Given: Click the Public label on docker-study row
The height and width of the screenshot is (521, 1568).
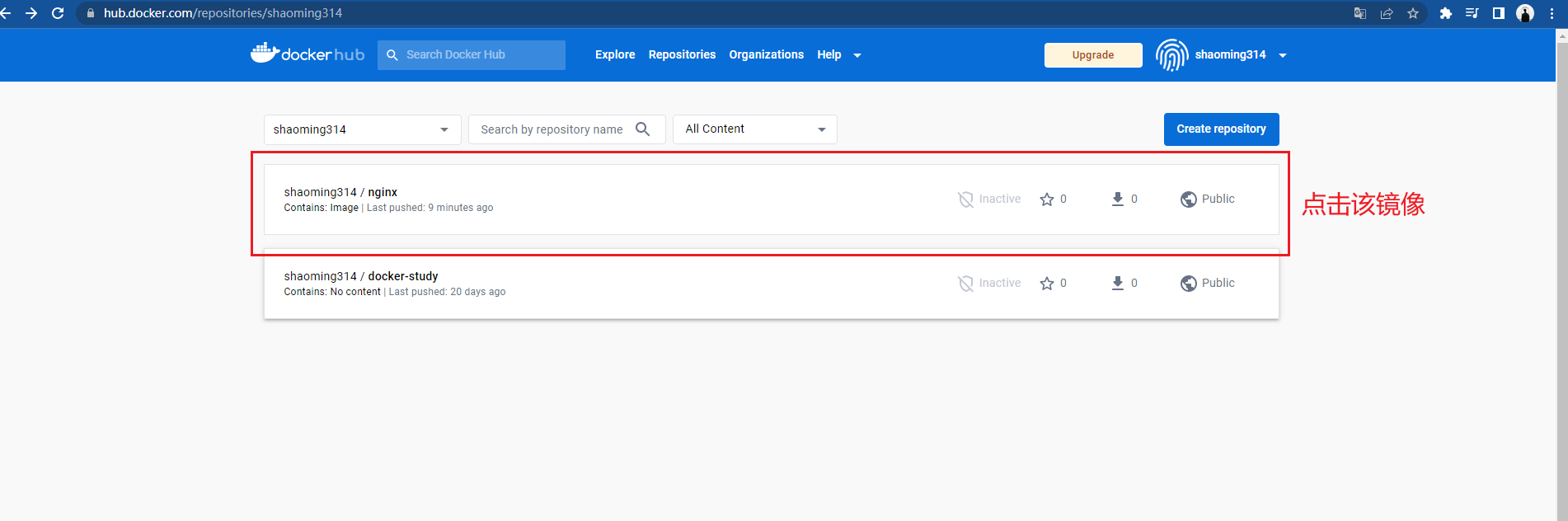Looking at the screenshot, I should 1218,283.
